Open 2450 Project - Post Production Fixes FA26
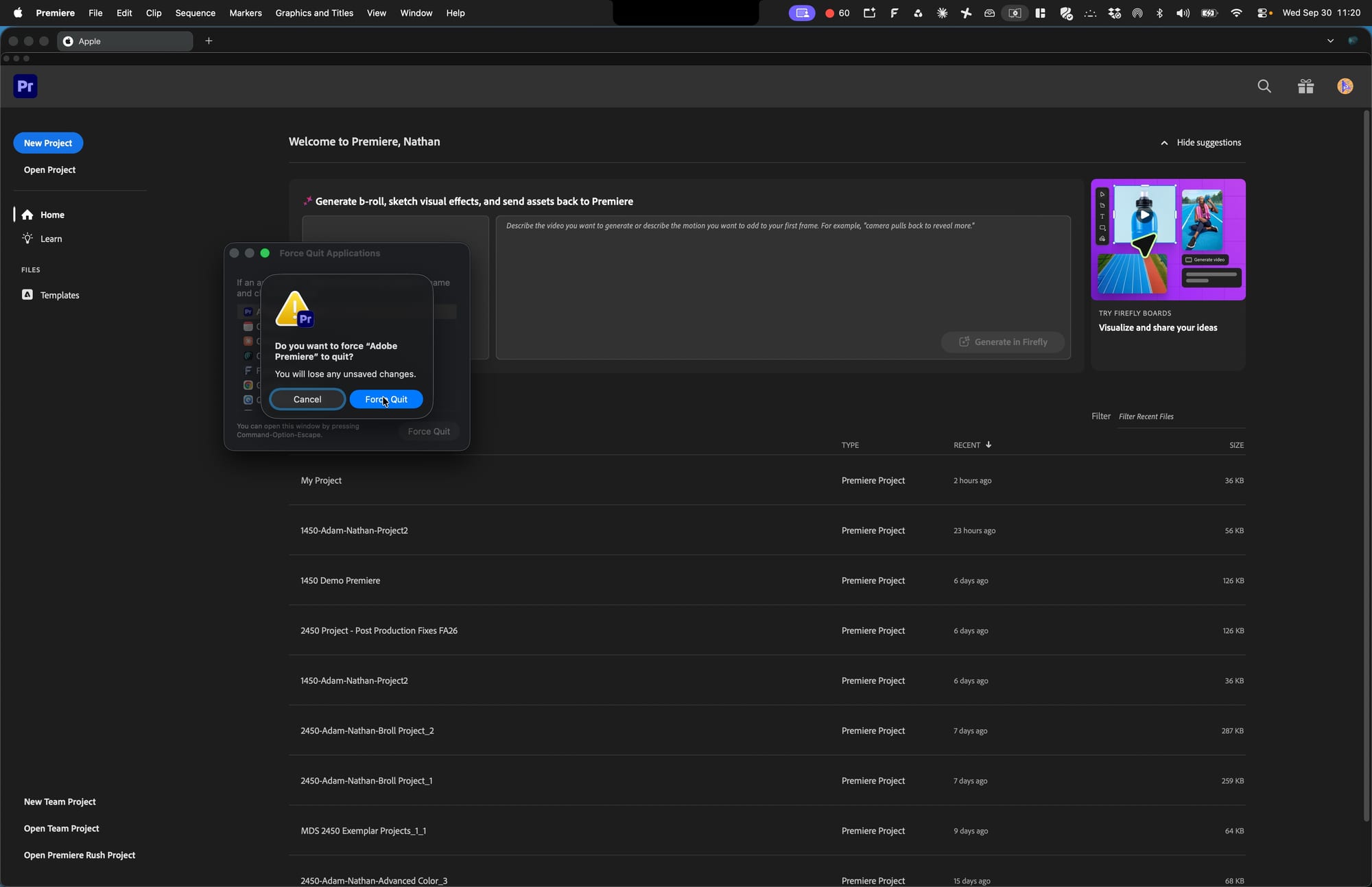1372x887 pixels. pyautogui.click(x=767, y=630)
